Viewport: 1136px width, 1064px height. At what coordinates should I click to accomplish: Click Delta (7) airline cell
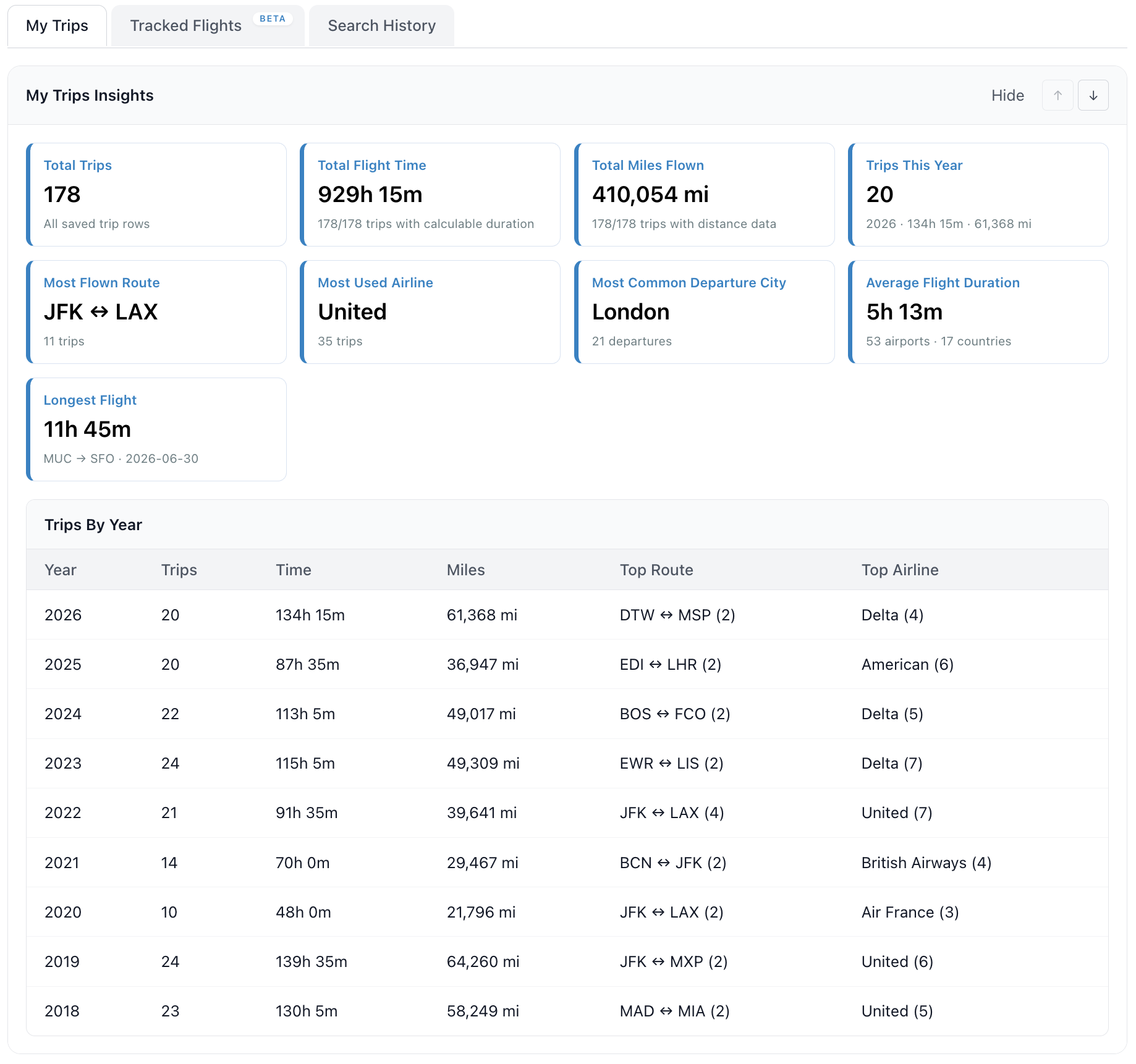click(892, 763)
